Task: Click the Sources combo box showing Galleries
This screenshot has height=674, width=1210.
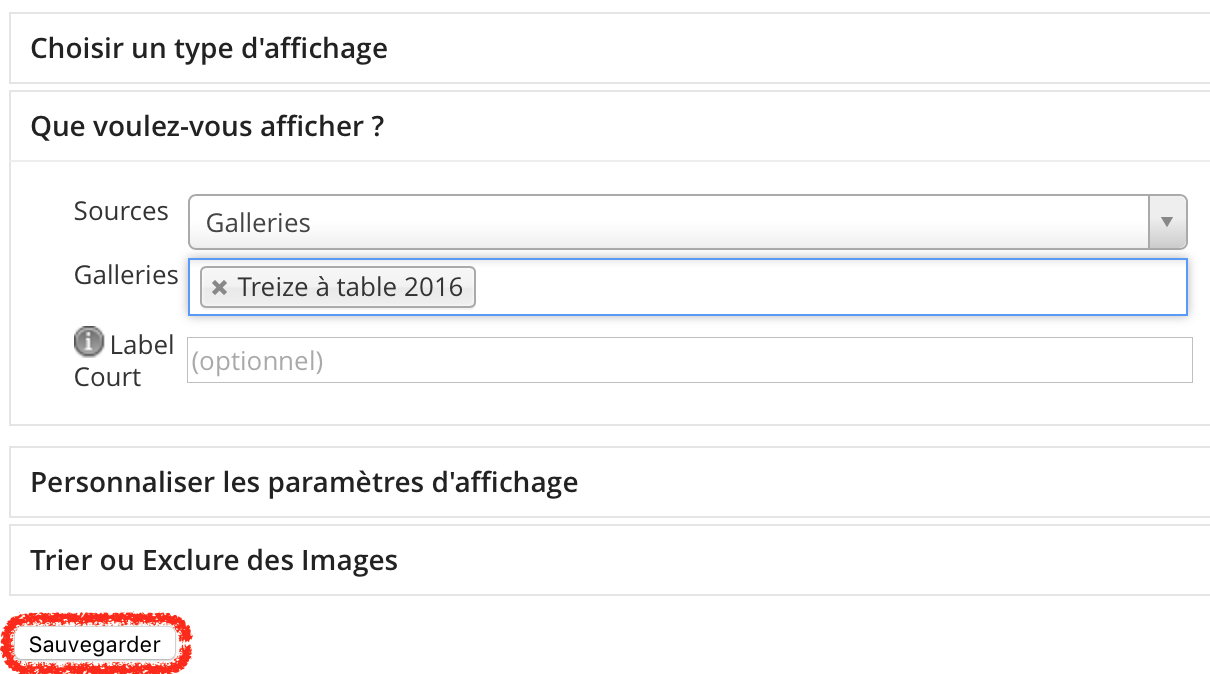Action: point(687,222)
